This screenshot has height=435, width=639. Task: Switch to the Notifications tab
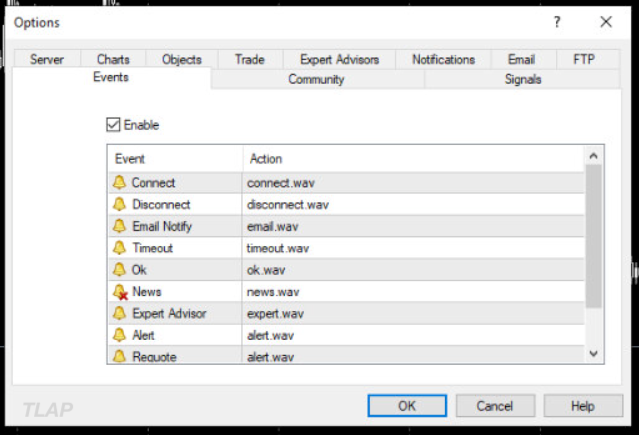(x=443, y=60)
